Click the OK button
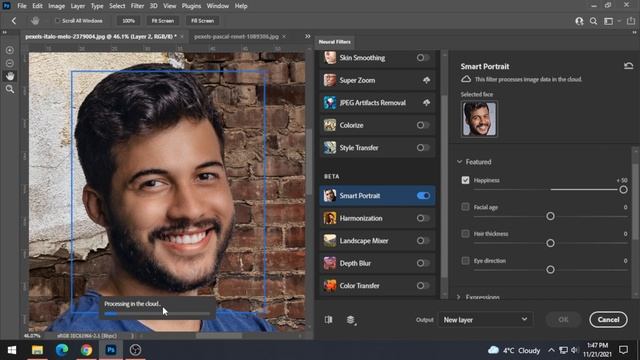Screen dimensions: 640x360 click(563, 320)
